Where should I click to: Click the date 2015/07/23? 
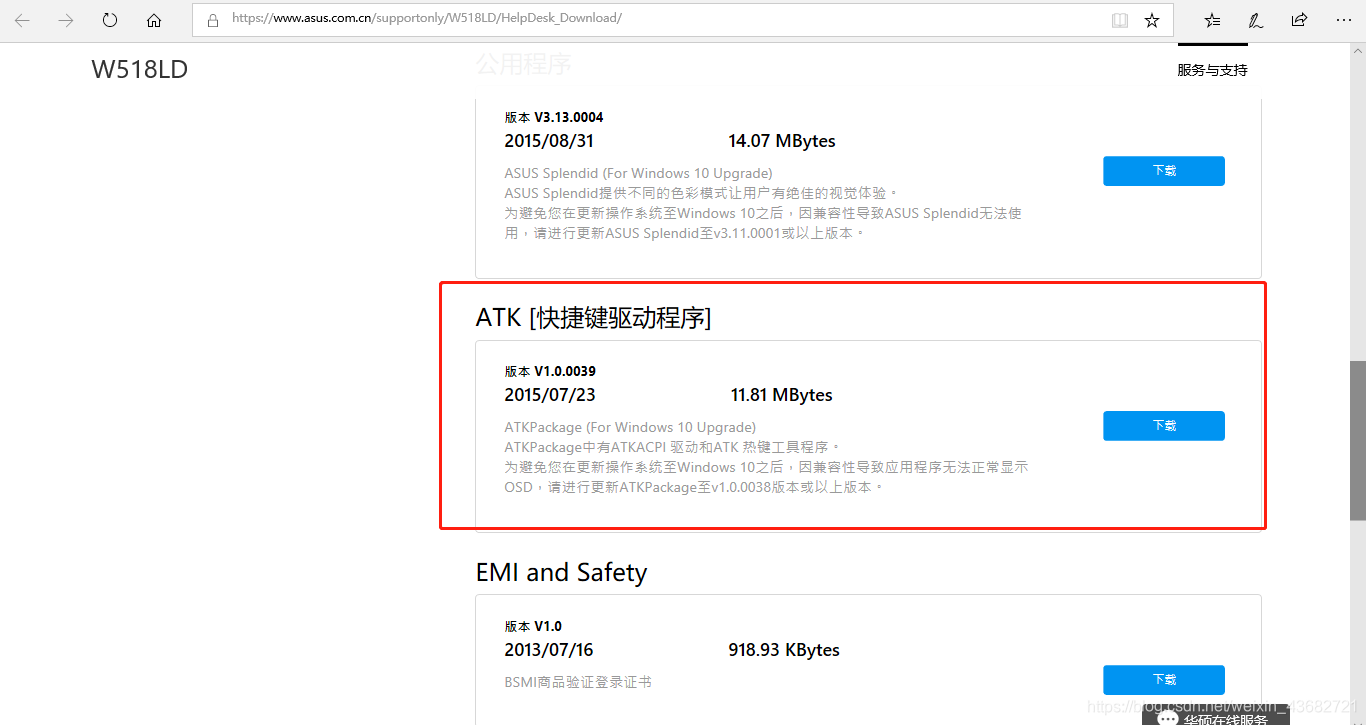(x=550, y=395)
